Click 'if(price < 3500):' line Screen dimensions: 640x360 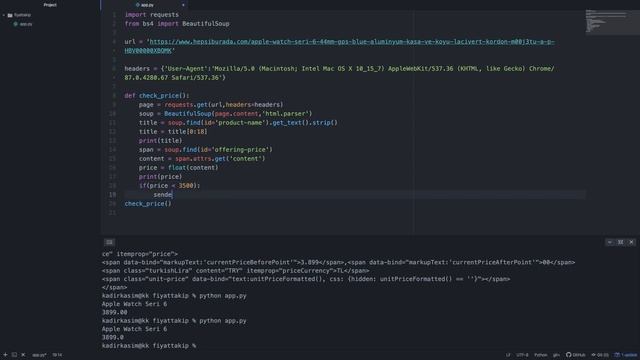pos(169,186)
